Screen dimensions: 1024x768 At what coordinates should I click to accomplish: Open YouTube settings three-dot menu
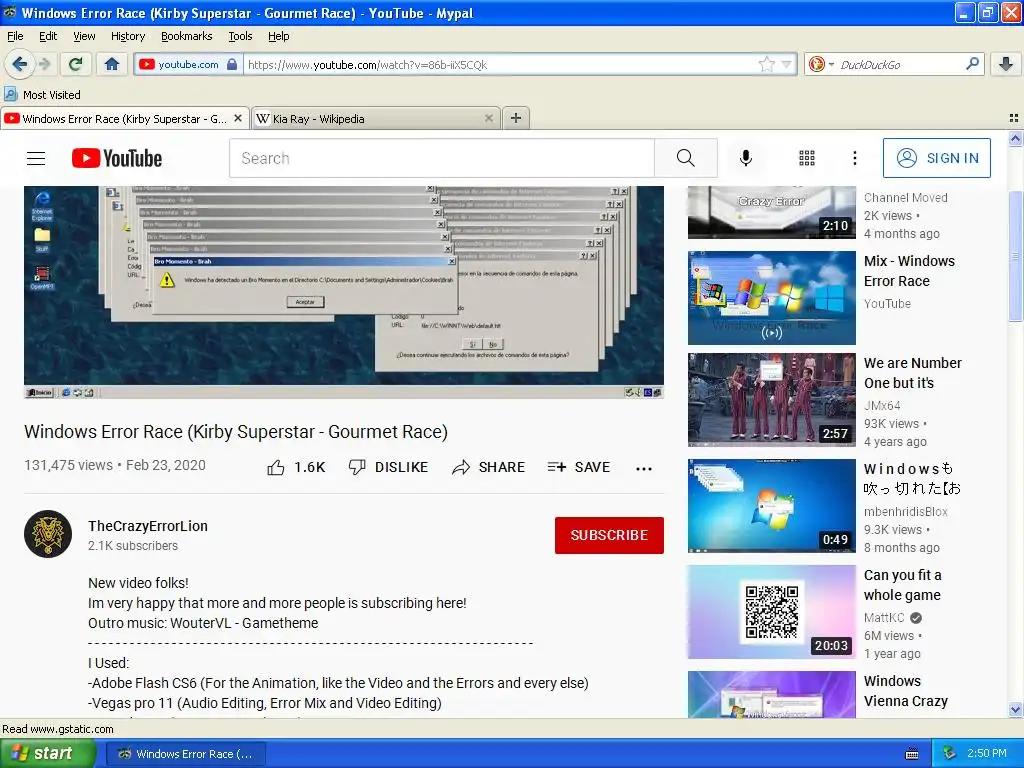pos(854,158)
